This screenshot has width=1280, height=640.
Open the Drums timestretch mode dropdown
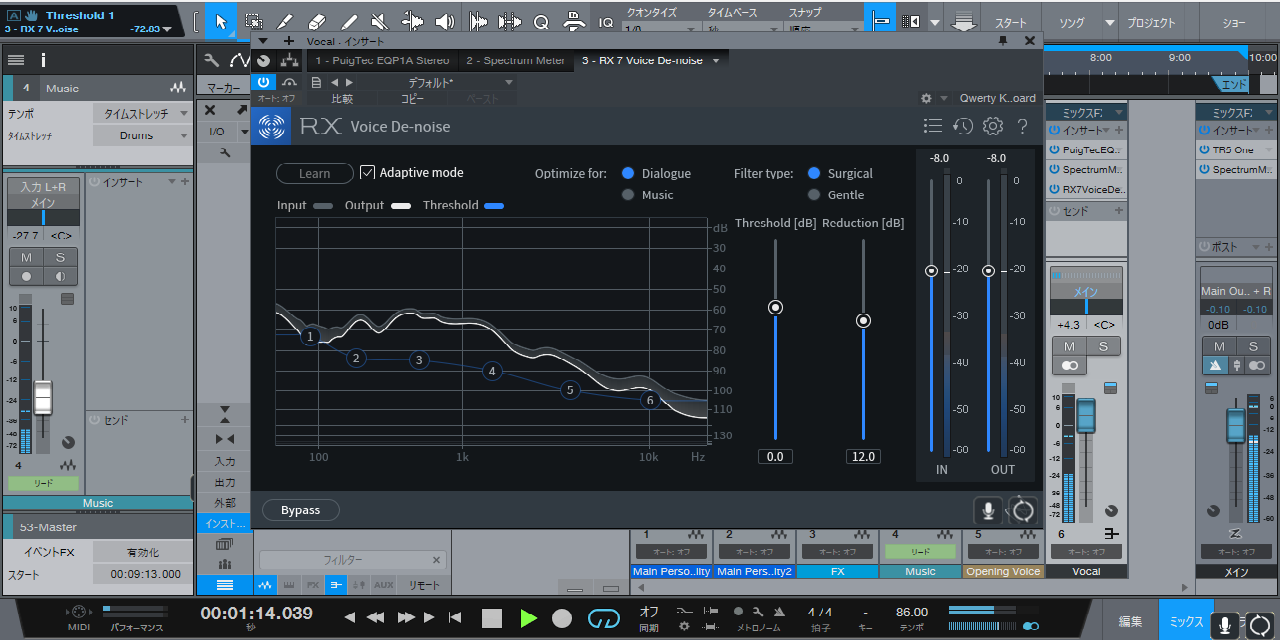tap(141, 136)
